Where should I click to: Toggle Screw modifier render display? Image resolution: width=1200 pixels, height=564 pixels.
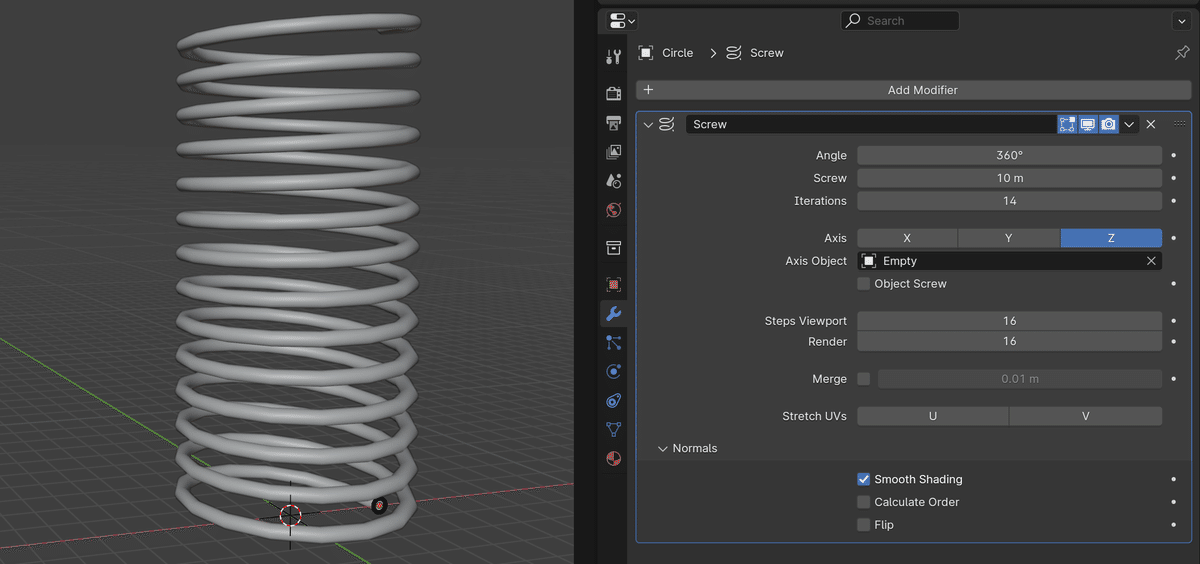[x=1109, y=124]
